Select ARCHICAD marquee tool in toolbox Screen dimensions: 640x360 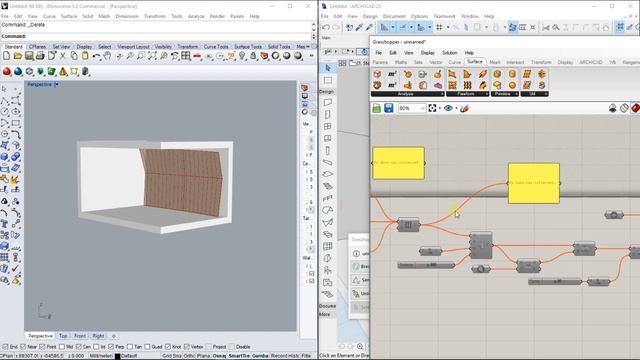point(328,80)
